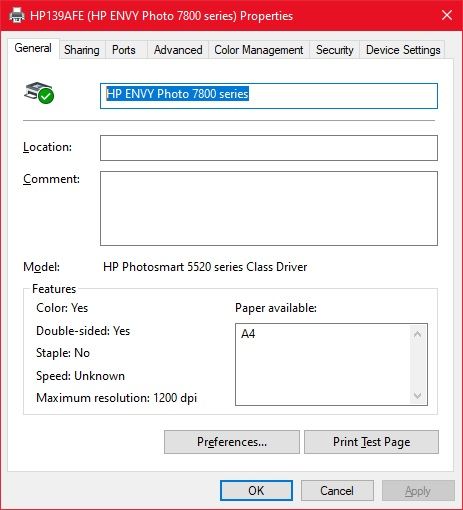
Task: Click the Print Test Page button
Action: (x=371, y=442)
